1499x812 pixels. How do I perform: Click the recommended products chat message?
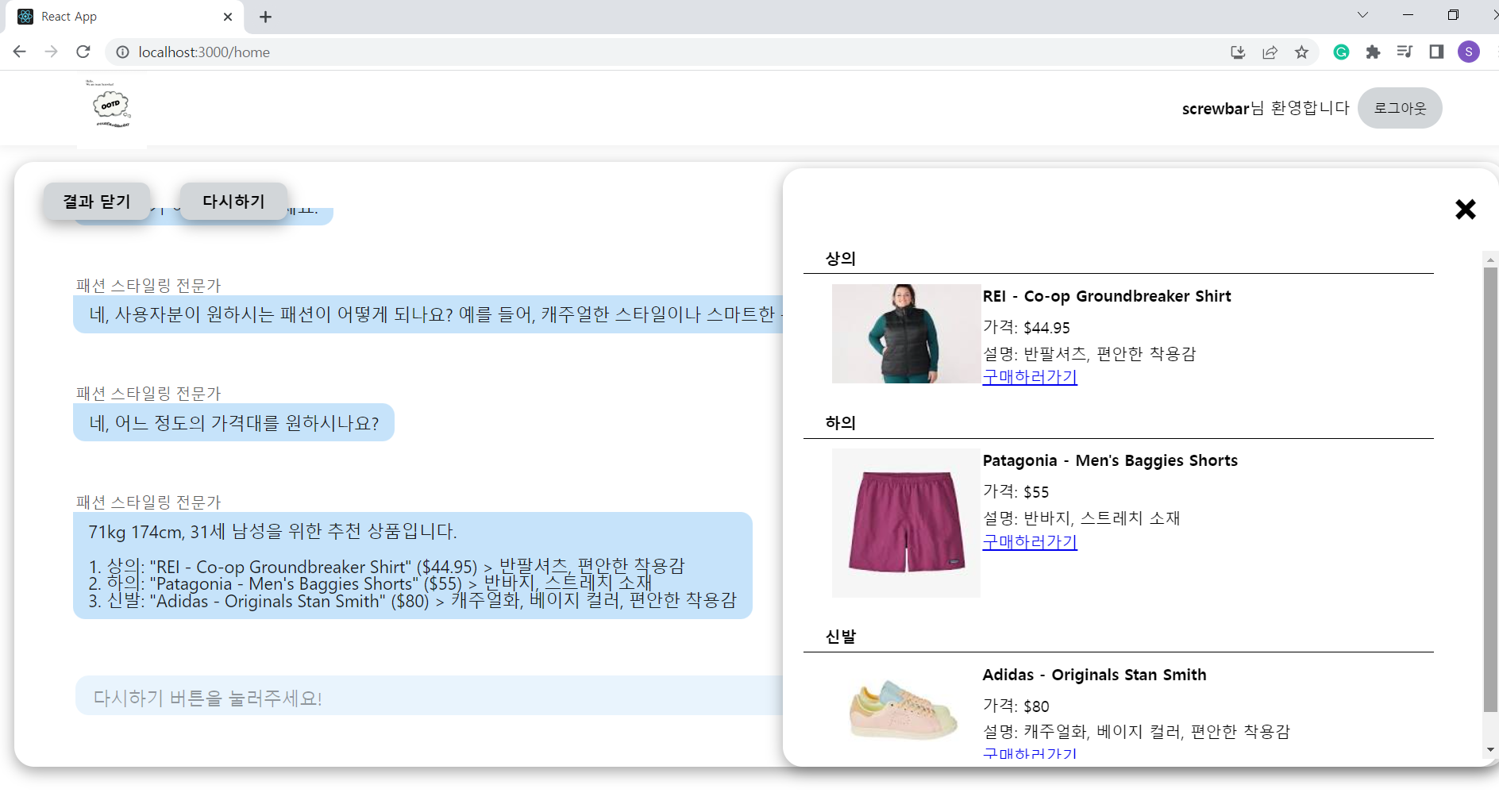(413, 566)
